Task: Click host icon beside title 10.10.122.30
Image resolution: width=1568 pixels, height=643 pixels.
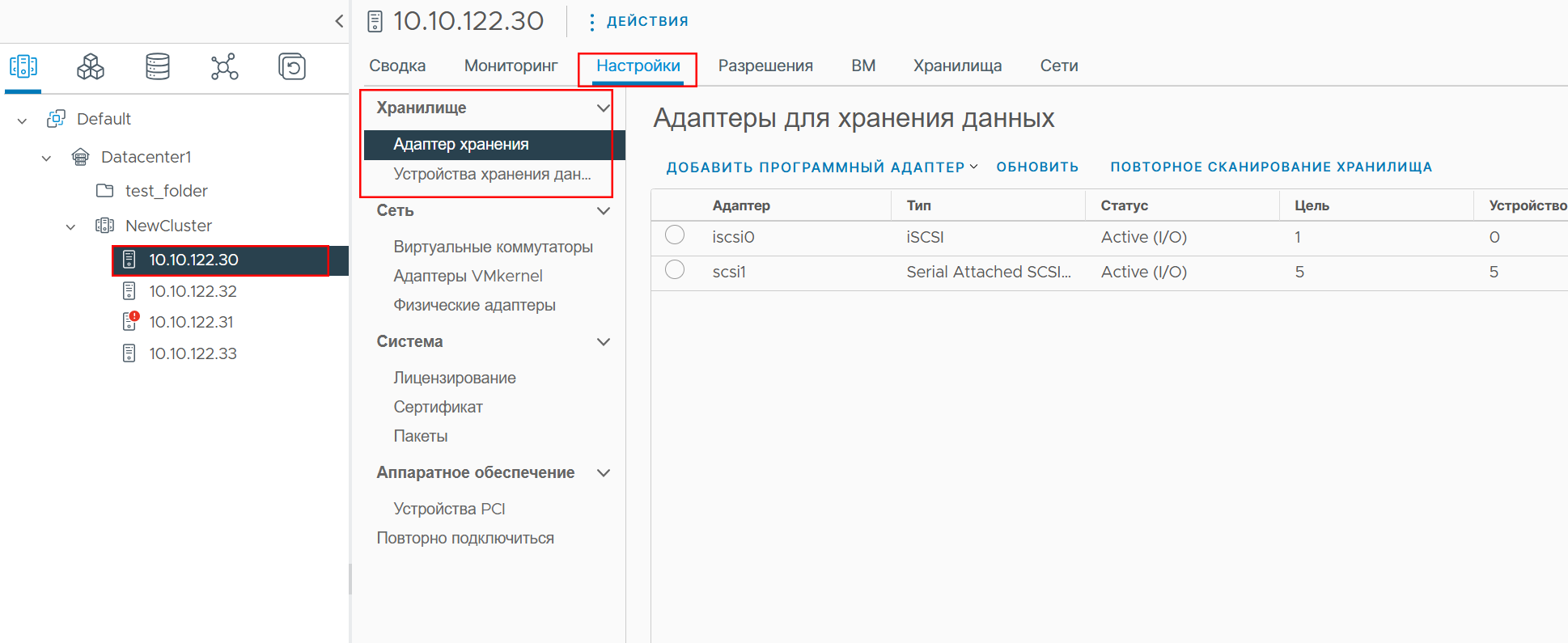Action: click(375, 21)
